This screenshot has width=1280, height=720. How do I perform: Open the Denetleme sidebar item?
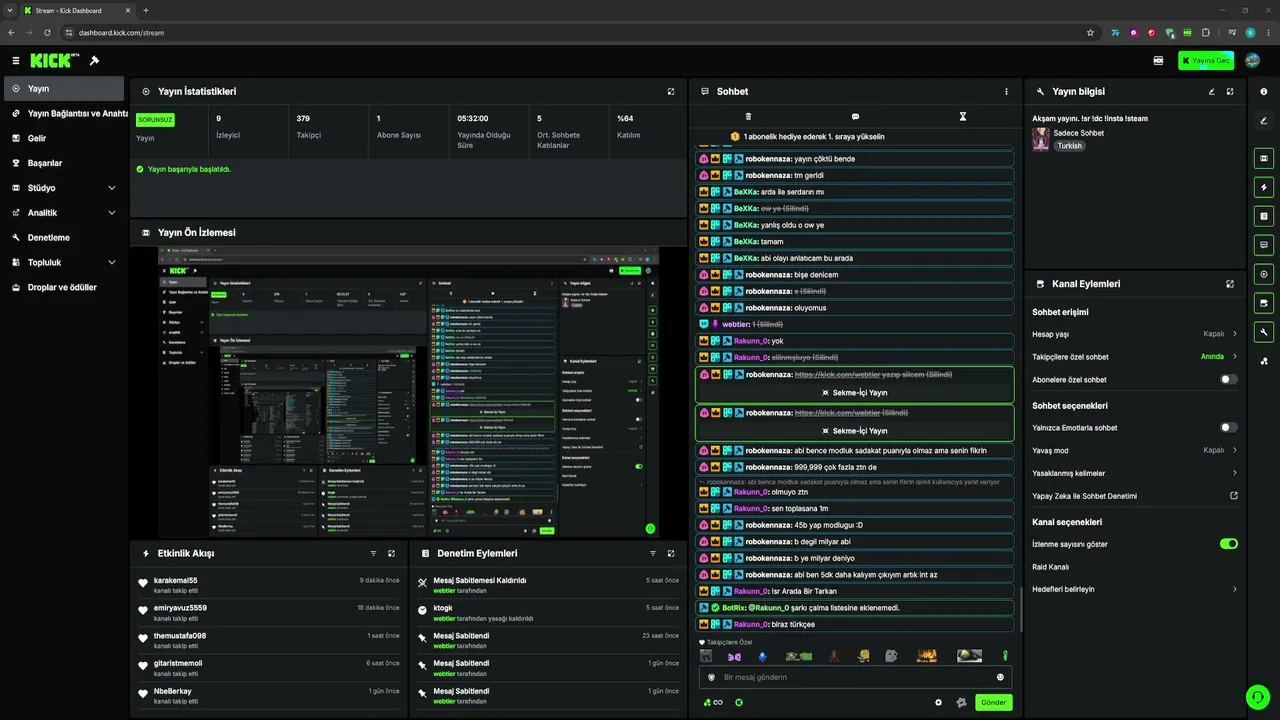[x=64, y=238]
